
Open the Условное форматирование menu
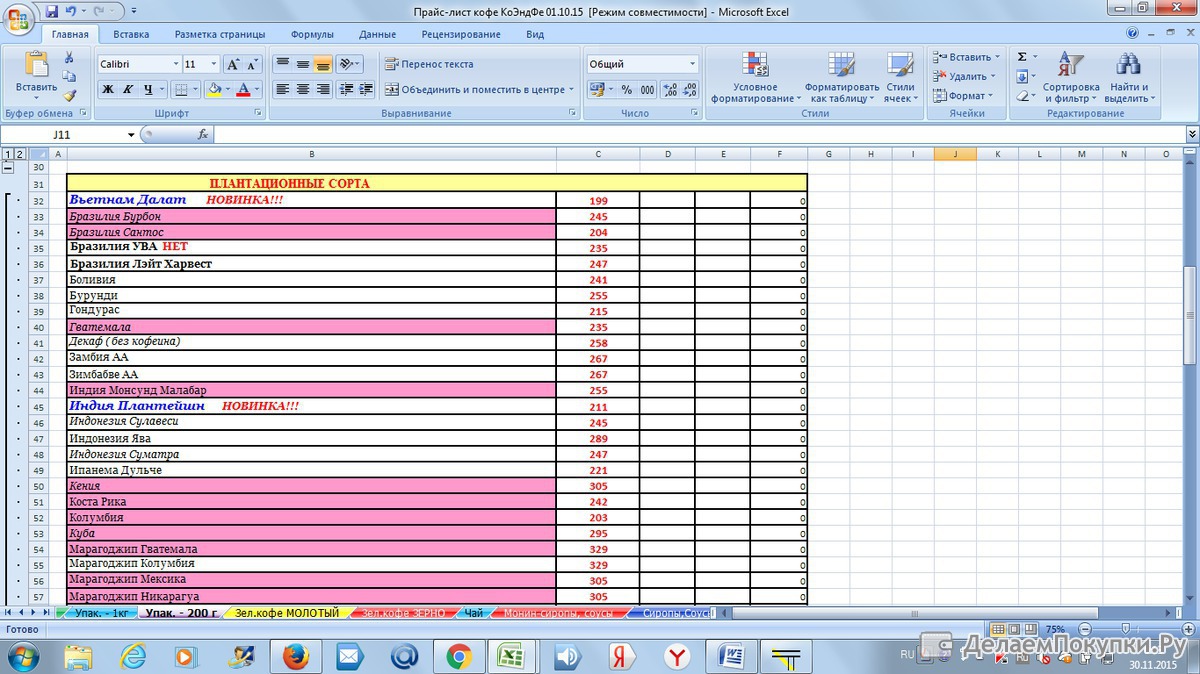point(755,76)
